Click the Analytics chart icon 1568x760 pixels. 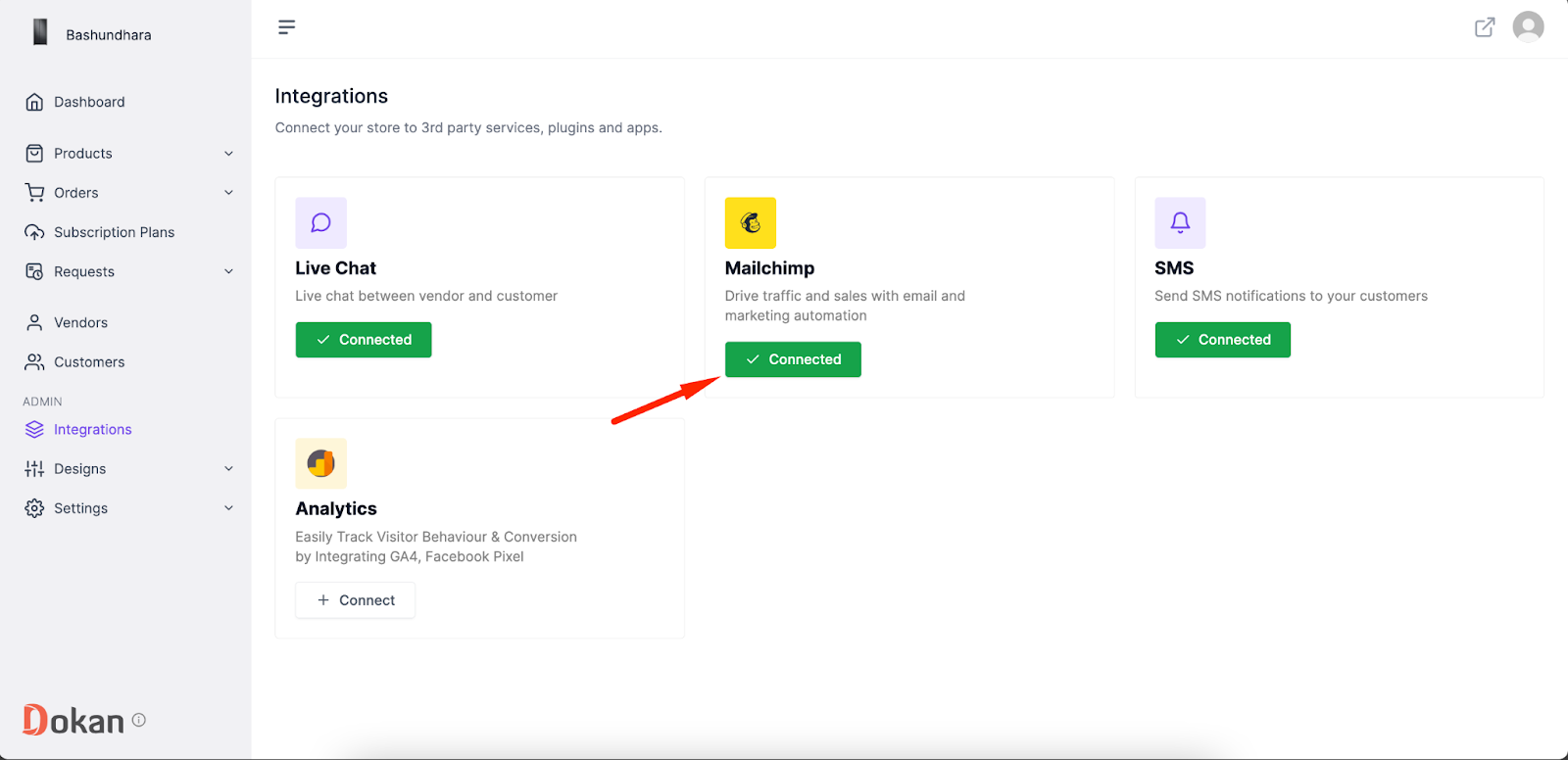click(x=320, y=463)
